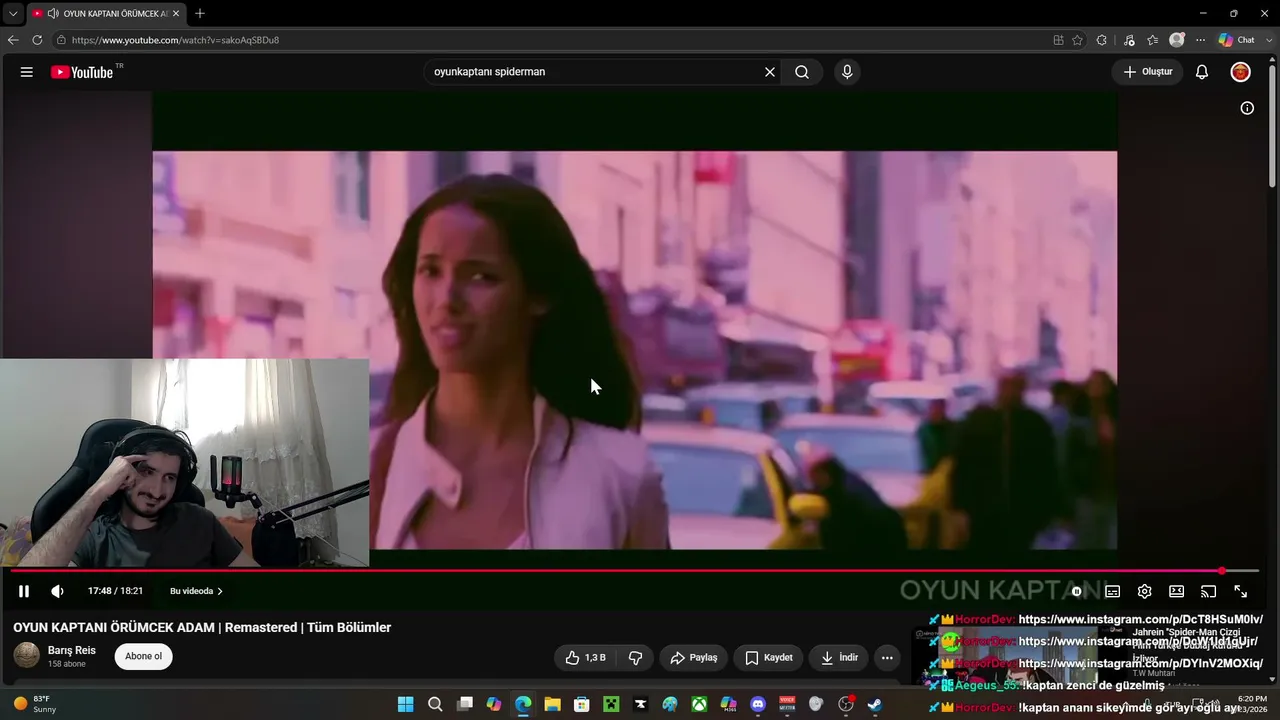Open the Xbox app on taskbar
1280x720 pixels.
click(699, 704)
